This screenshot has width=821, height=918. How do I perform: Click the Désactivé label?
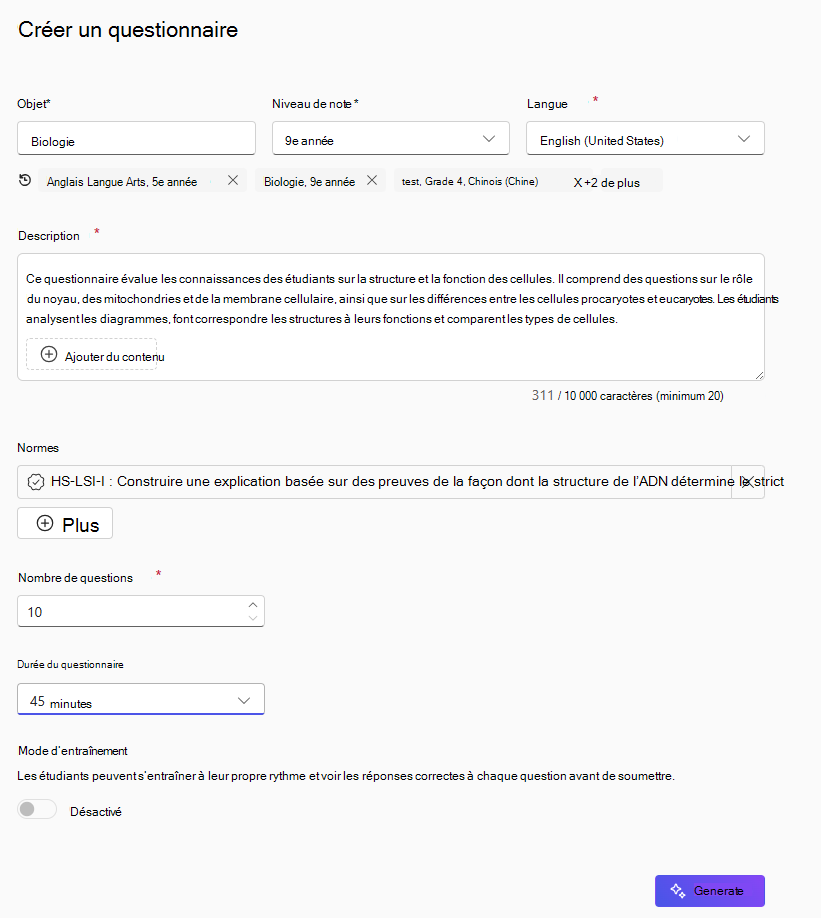(x=96, y=811)
